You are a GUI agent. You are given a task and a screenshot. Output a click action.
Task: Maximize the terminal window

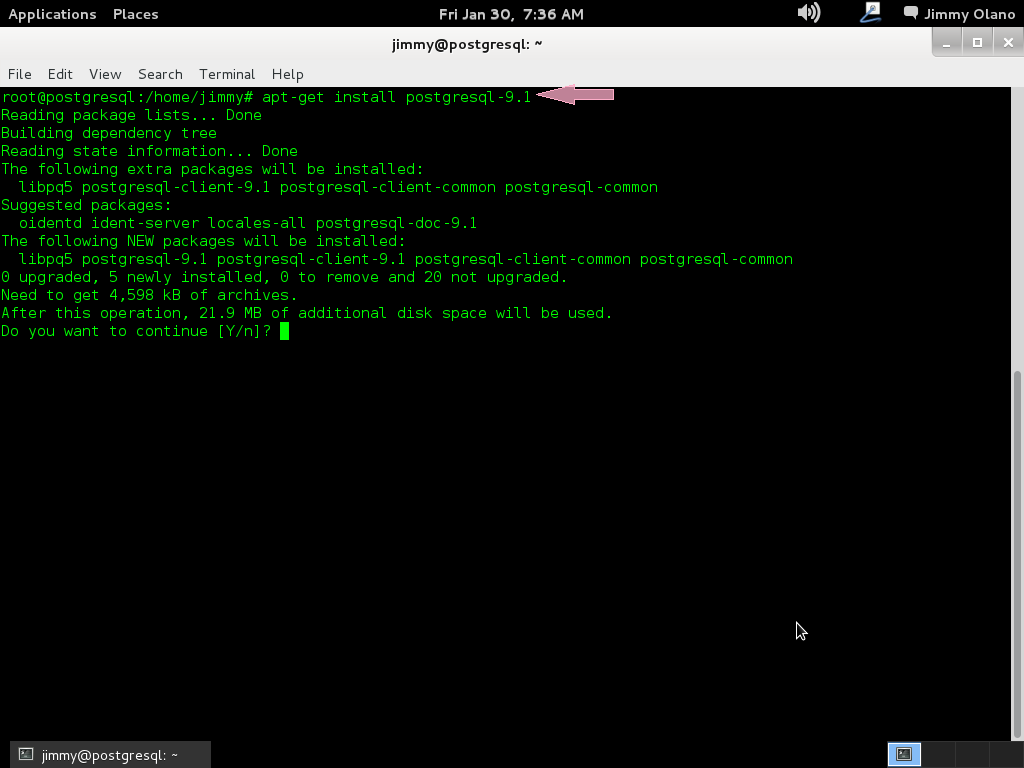click(977, 42)
